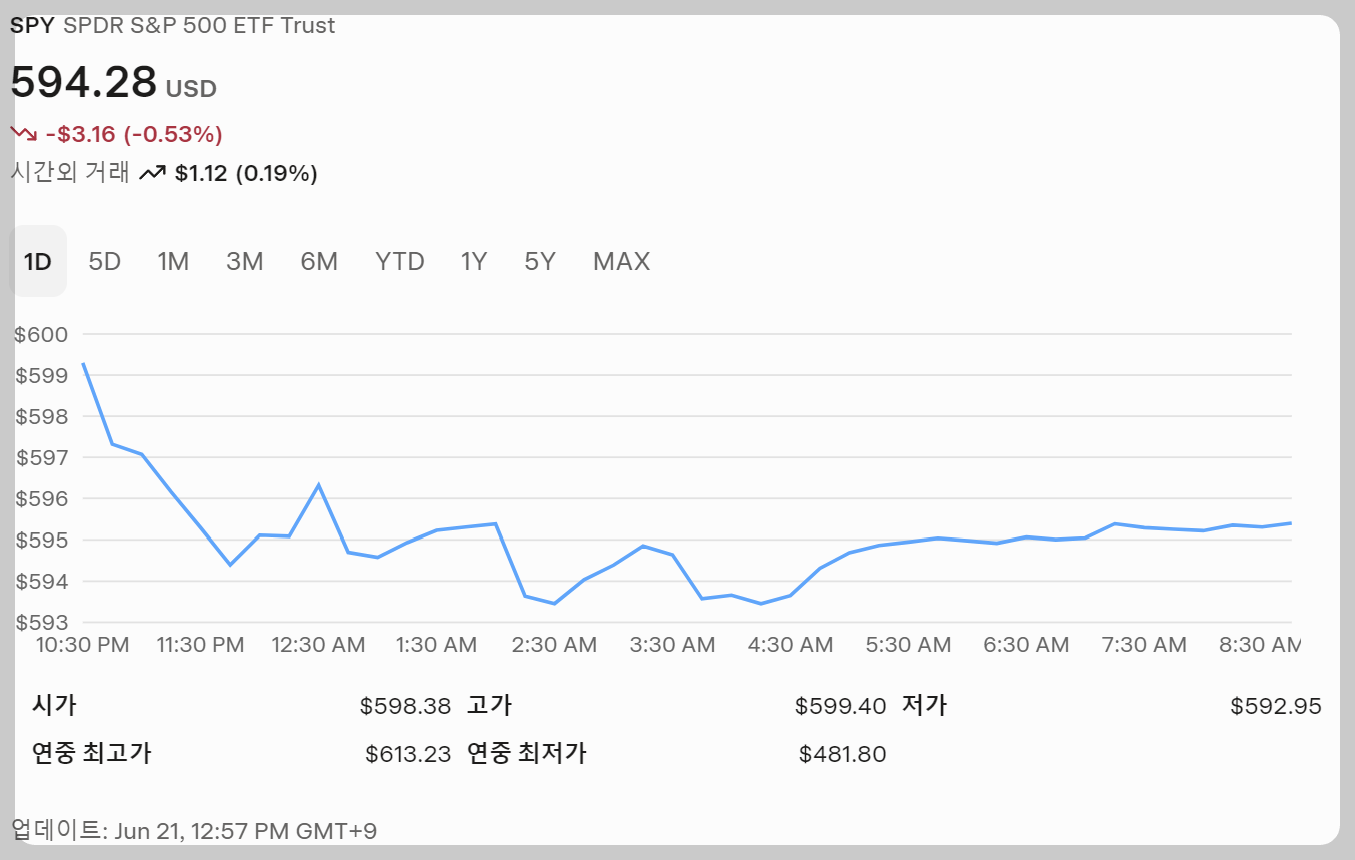Select the 1D time range tab

point(38,262)
